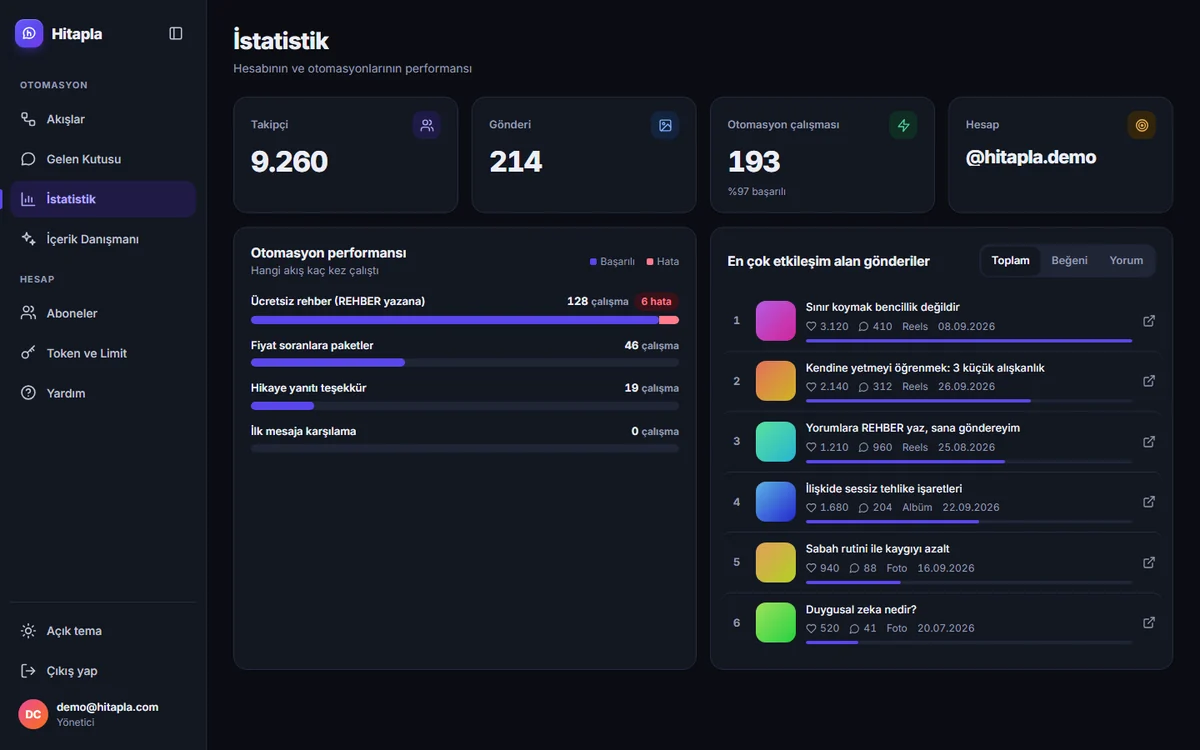The height and width of the screenshot is (750, 1200).
Task: Click title Yorumlara REHBER yaz, sana göndereyim
Action: point(913,428)
